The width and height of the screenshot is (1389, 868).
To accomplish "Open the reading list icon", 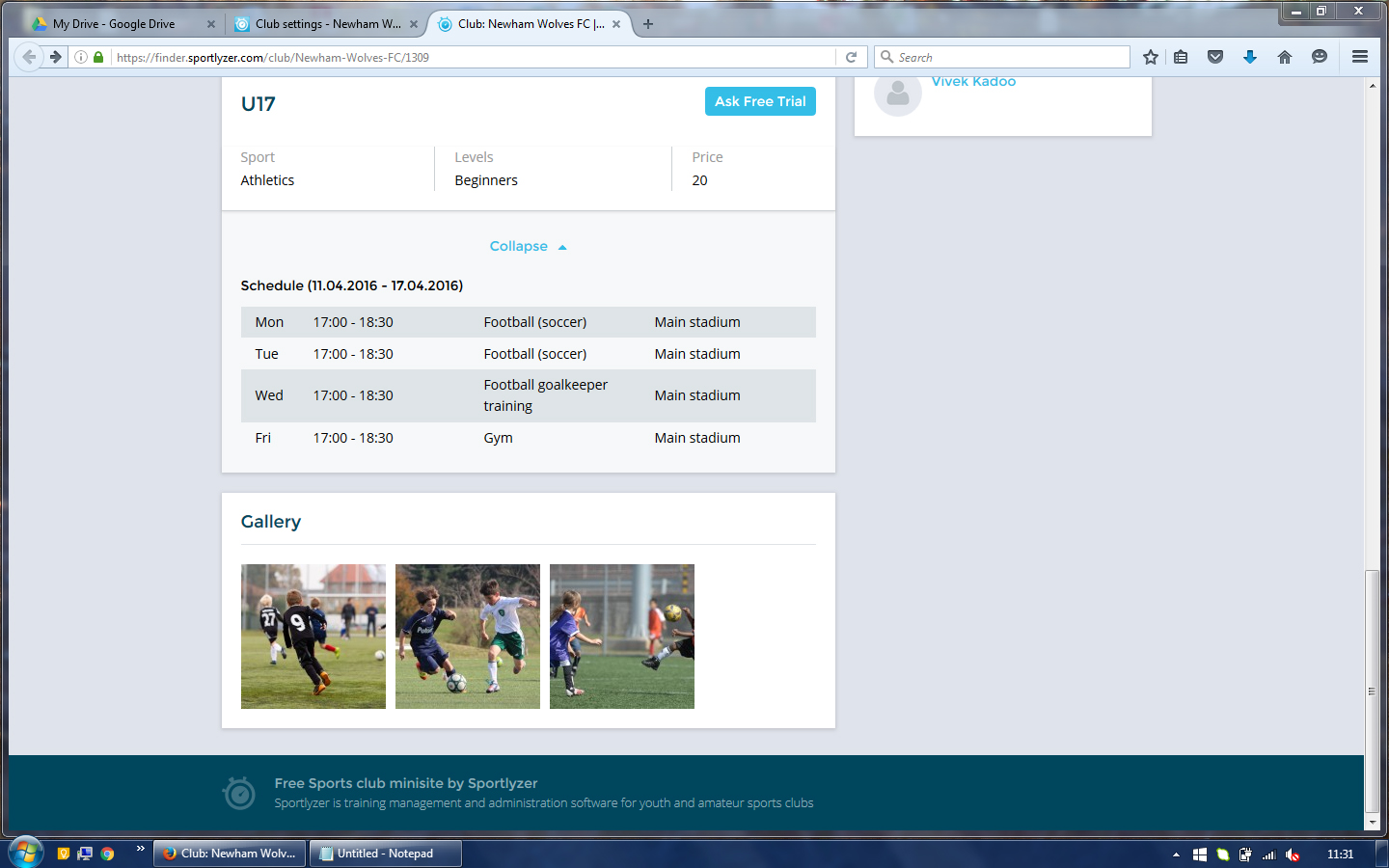I will tap(1181, 57).
